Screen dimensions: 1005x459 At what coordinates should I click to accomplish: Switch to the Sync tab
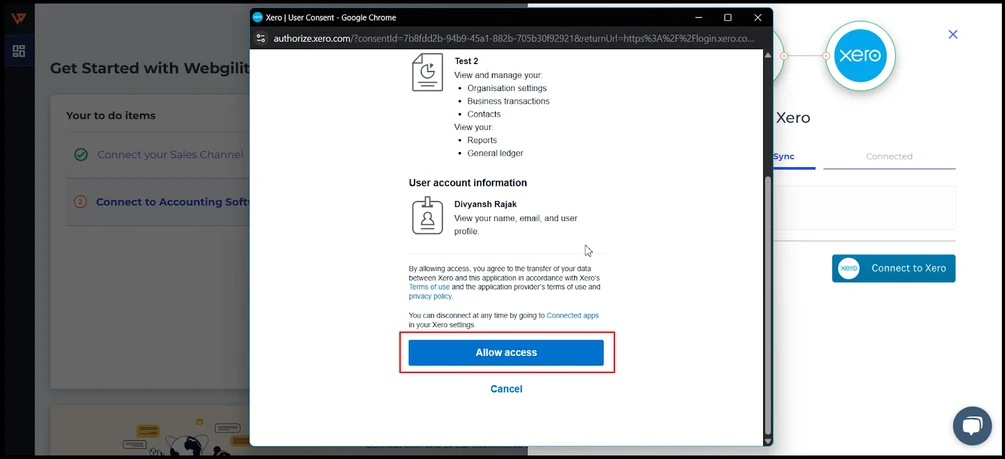click(784, 156)
